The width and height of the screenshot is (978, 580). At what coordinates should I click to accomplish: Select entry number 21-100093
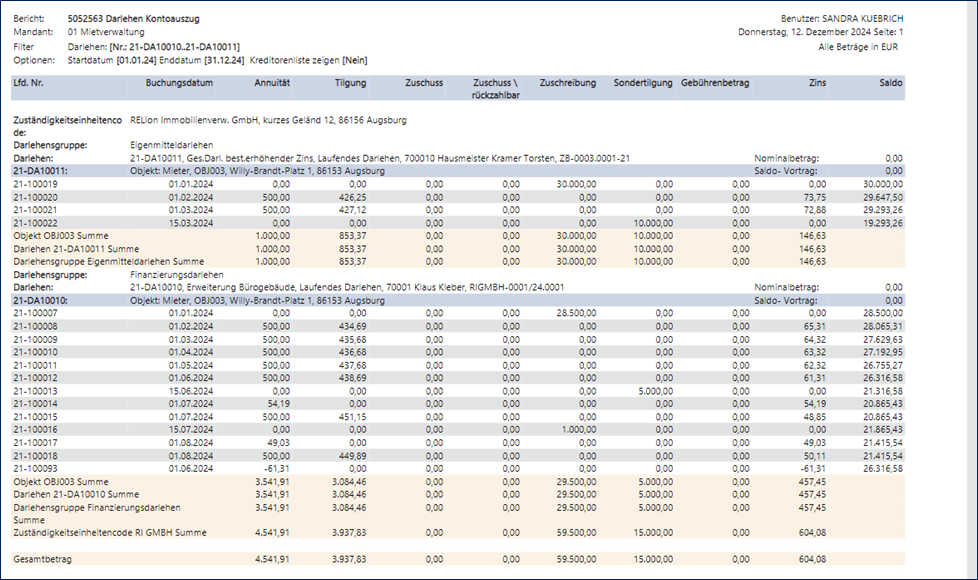[x=35, y=468]
